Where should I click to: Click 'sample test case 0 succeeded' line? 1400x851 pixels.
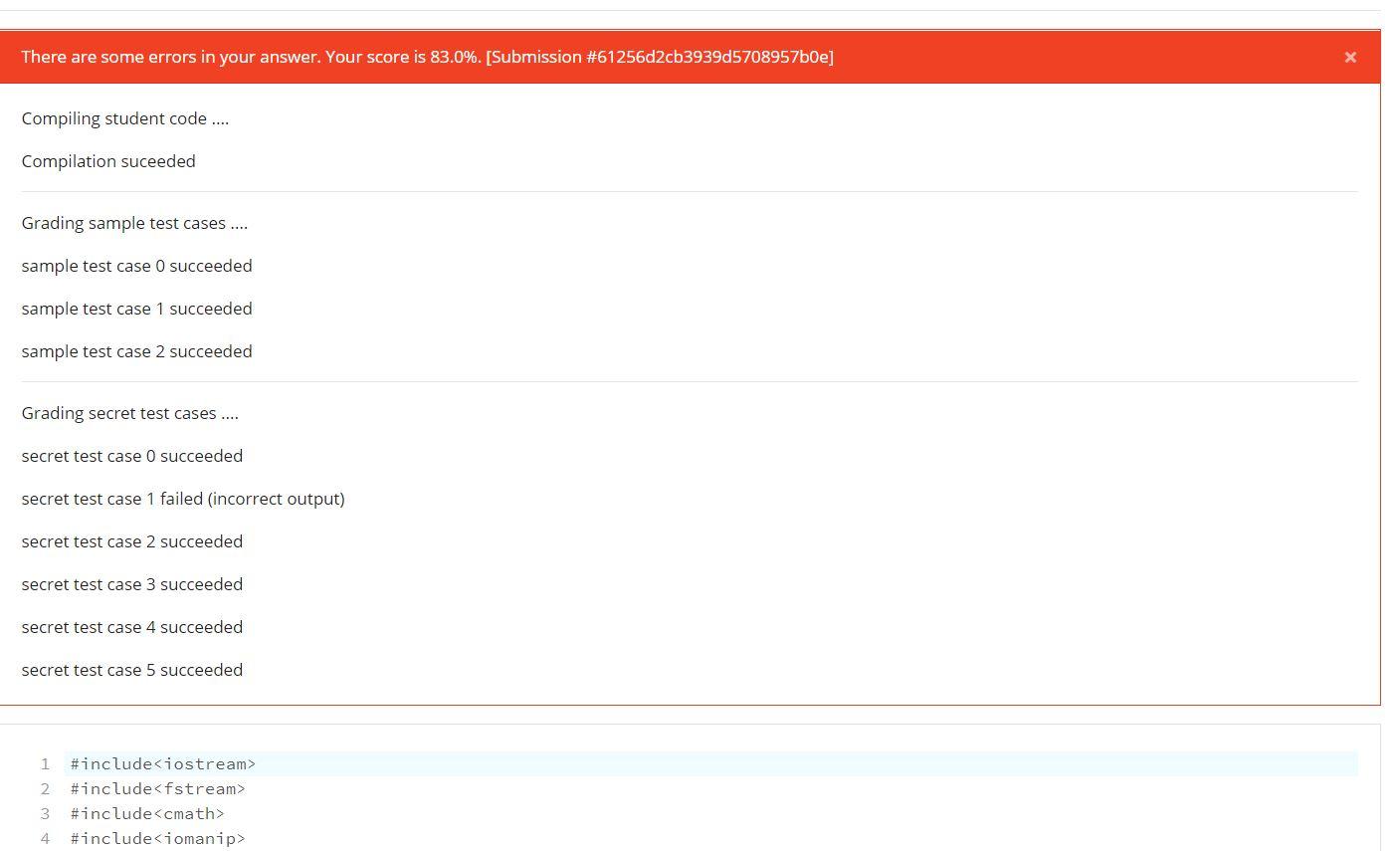point(137,266)
